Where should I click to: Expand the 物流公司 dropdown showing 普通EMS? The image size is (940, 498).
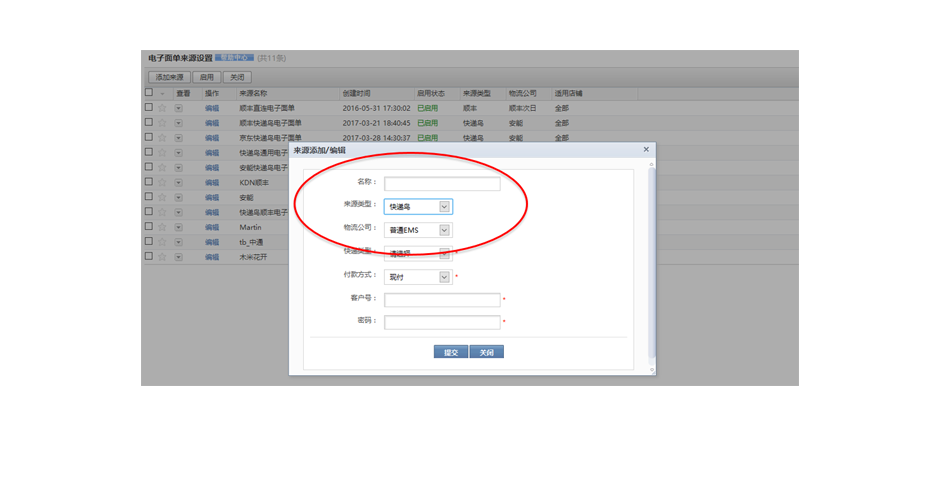tap(445, 230)
